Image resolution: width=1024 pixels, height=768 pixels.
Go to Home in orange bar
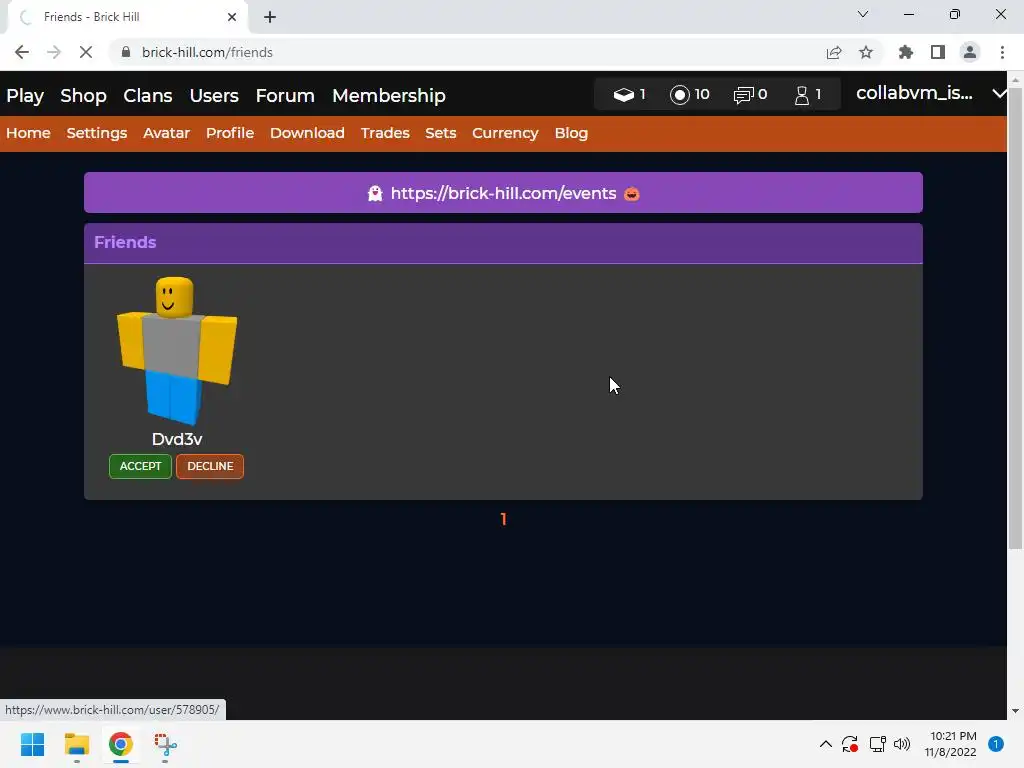coord(28,133)
